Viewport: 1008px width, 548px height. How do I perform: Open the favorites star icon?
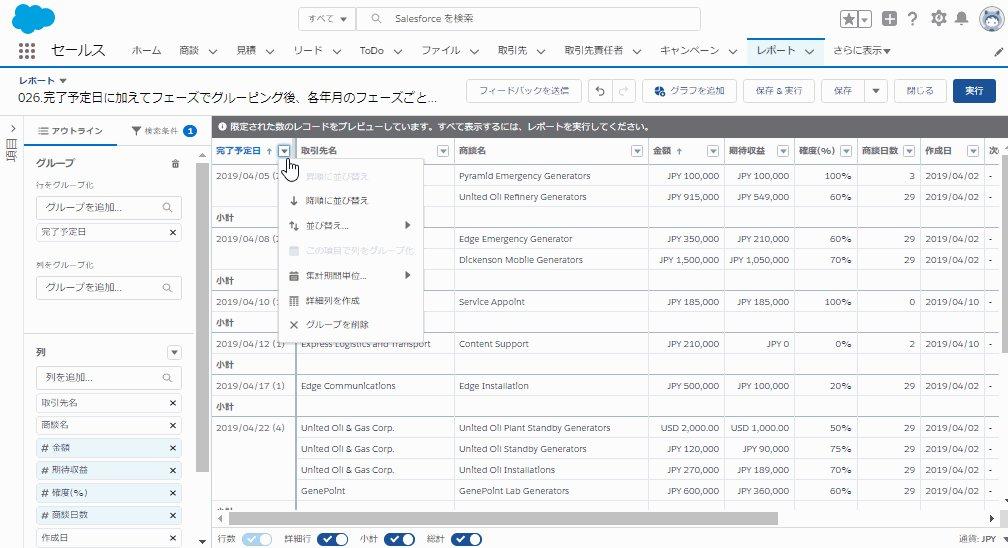[x=849, y=19]
